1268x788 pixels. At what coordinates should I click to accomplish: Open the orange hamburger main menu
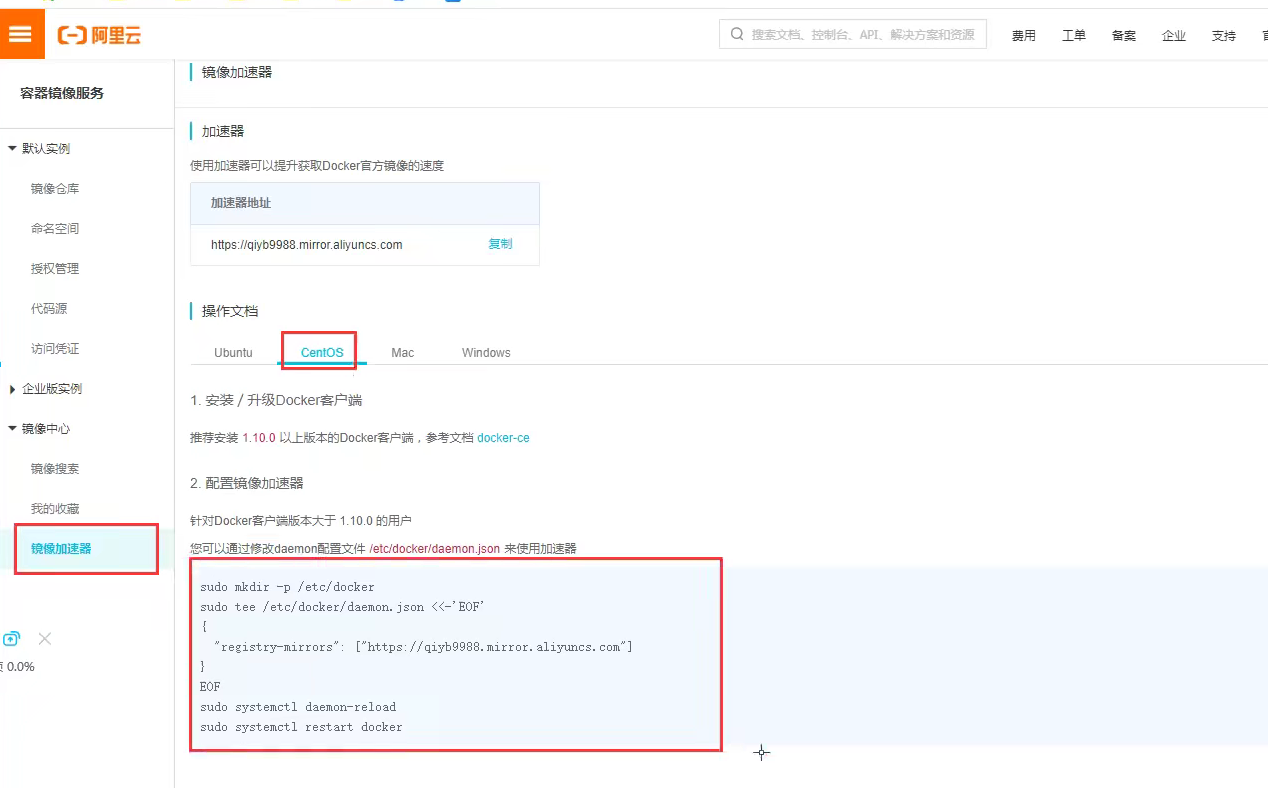(21, 35)
